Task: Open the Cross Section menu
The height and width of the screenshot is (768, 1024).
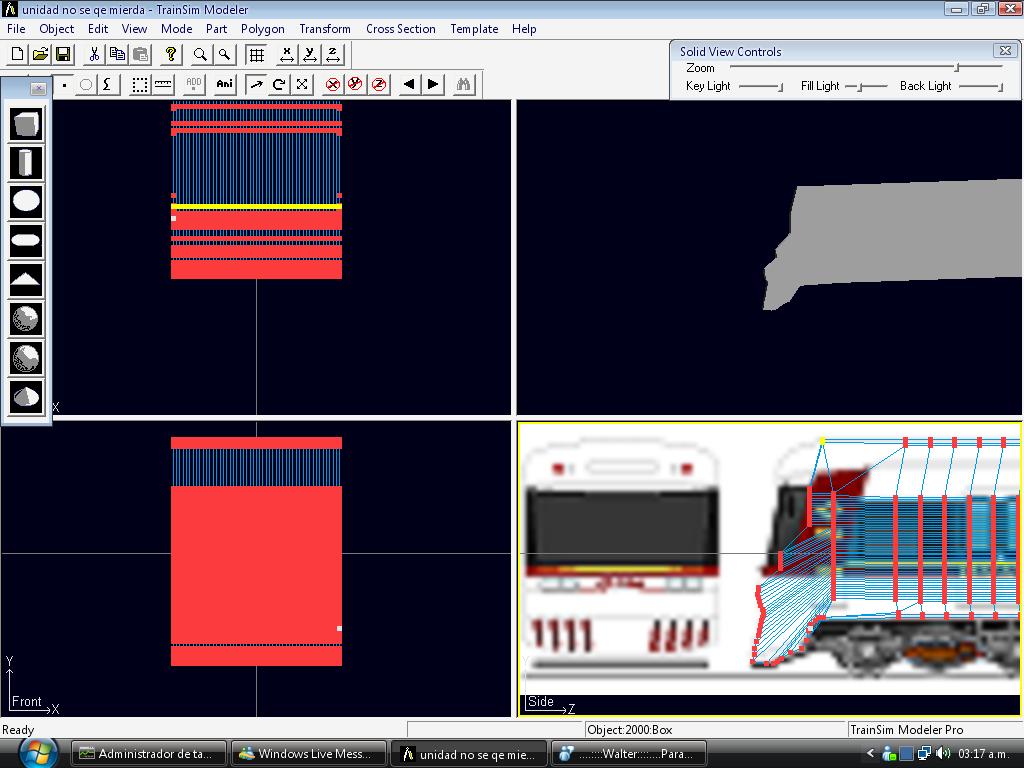Action: pyautogui.click(x=400, y=29)
